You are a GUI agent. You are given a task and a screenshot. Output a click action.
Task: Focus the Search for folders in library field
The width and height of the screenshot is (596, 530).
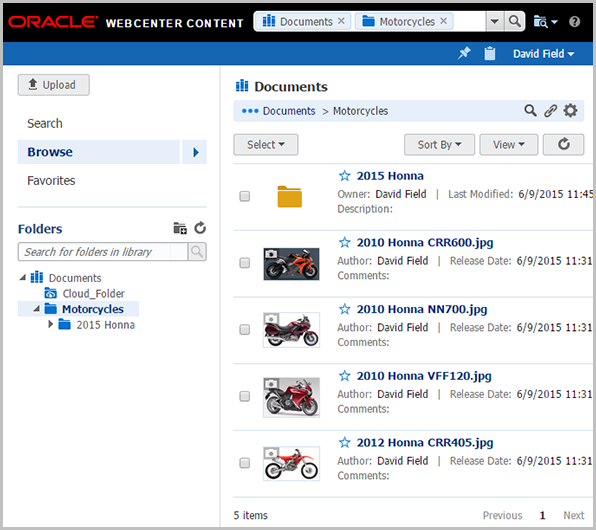point(103,252)
